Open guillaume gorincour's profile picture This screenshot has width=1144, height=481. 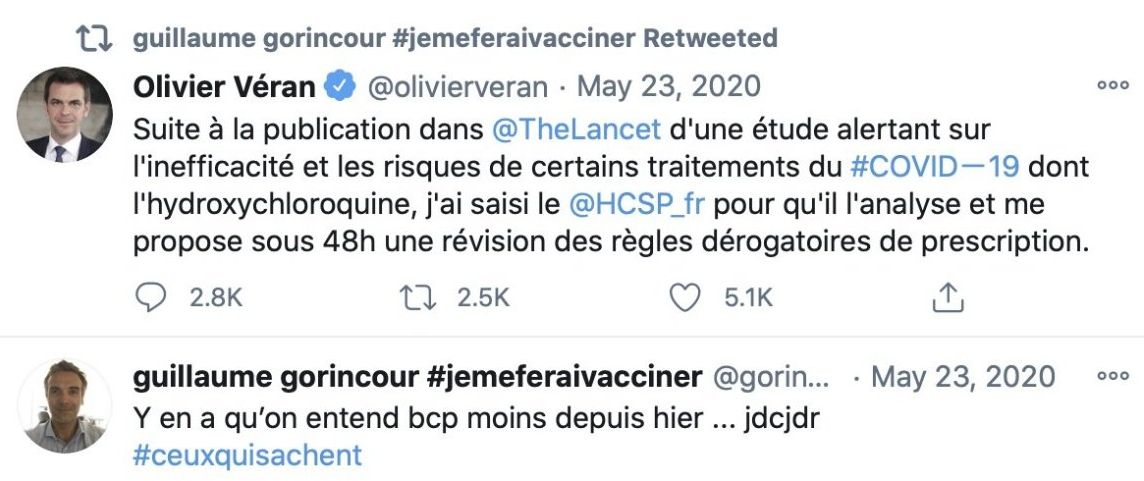(65, 405)
